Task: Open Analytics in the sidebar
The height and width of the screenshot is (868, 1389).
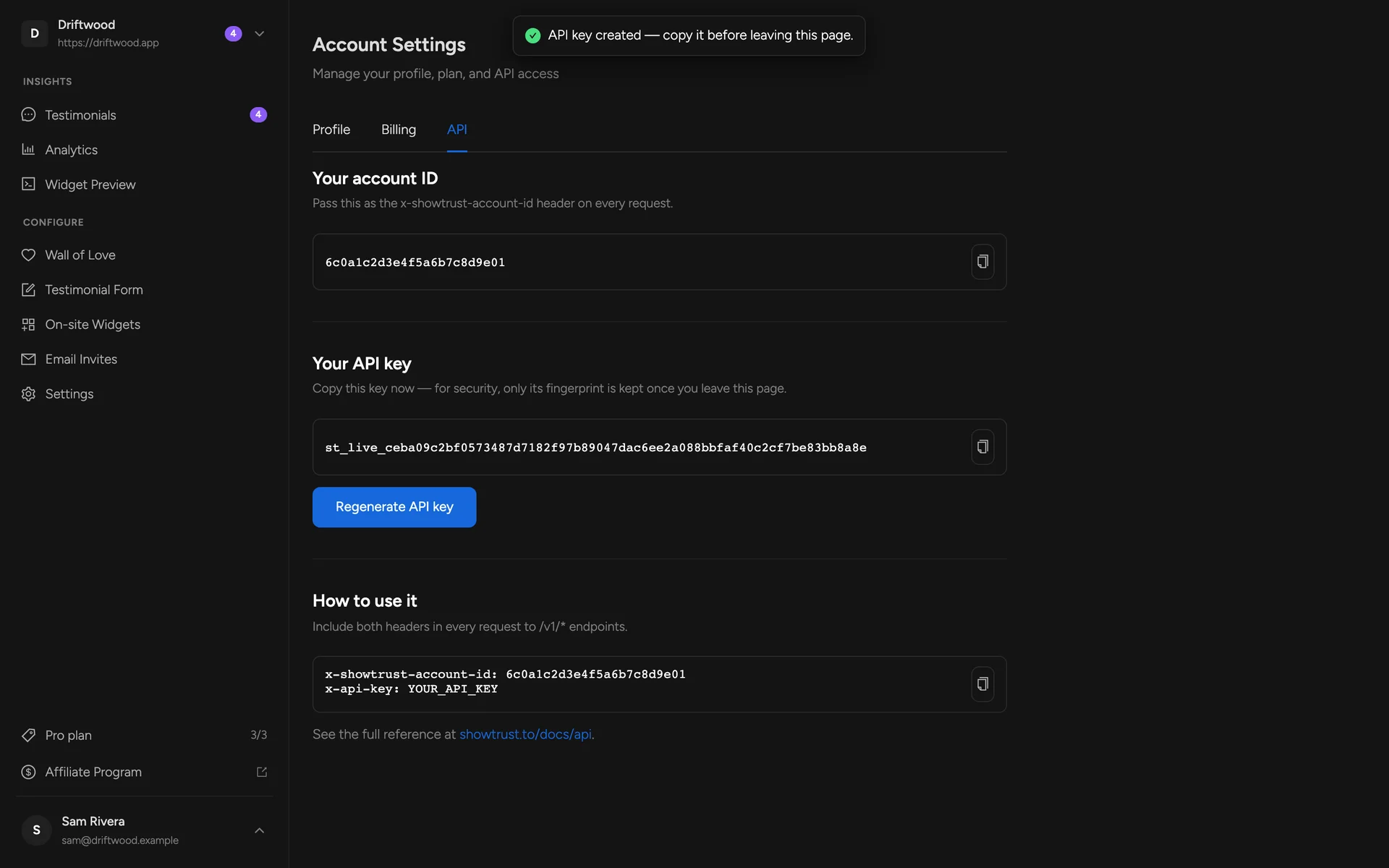Action: point(145,150)
